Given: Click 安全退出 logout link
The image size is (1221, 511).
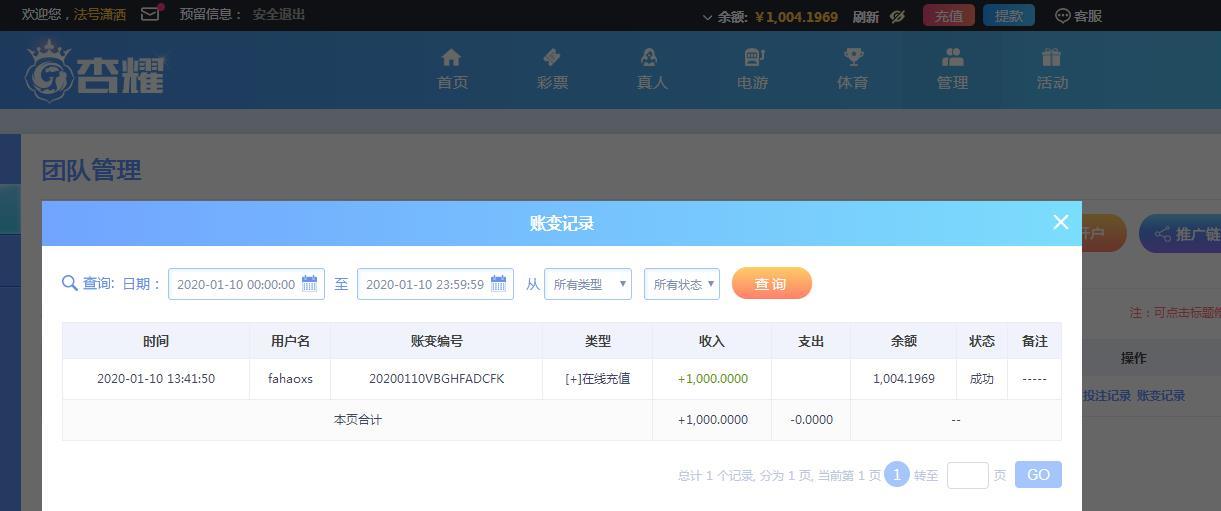Looking at the screenshot, I should pyautogui.click(x=279, y=15).
